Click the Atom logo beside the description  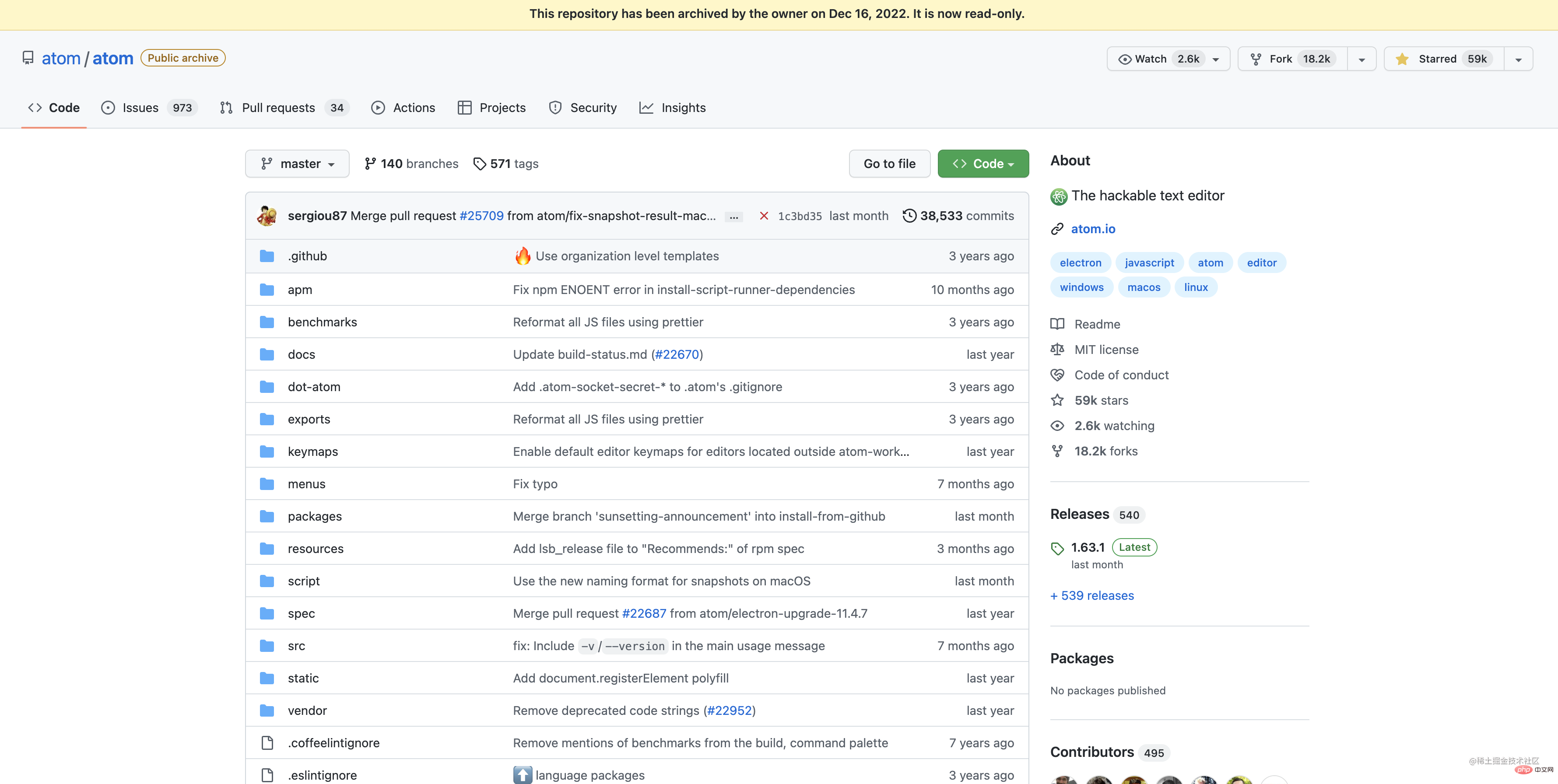pos(1058,196)
